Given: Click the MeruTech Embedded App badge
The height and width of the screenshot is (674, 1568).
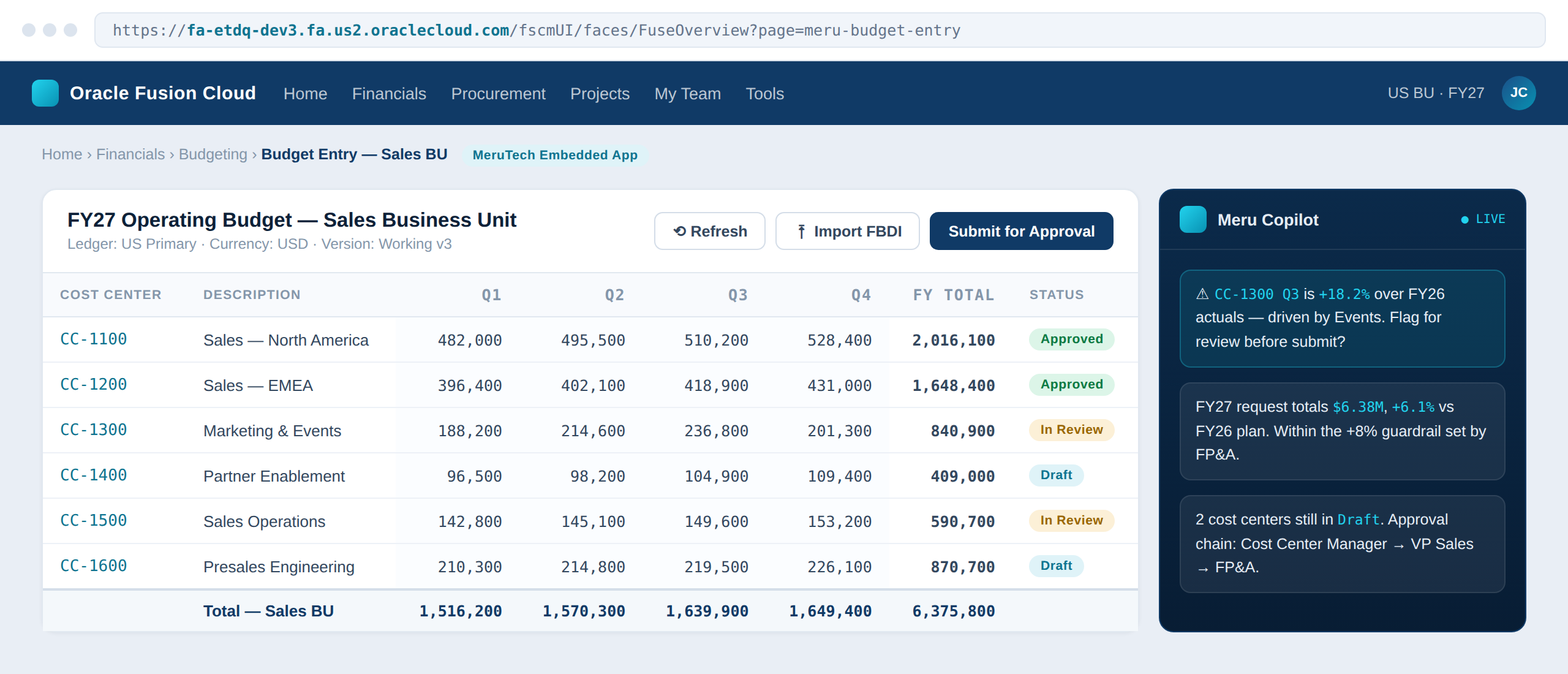Looking at the screenshot, I should (555, 155).
